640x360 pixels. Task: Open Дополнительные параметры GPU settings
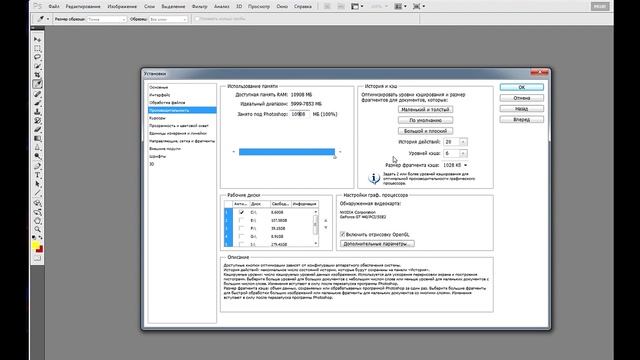[378, 244]
